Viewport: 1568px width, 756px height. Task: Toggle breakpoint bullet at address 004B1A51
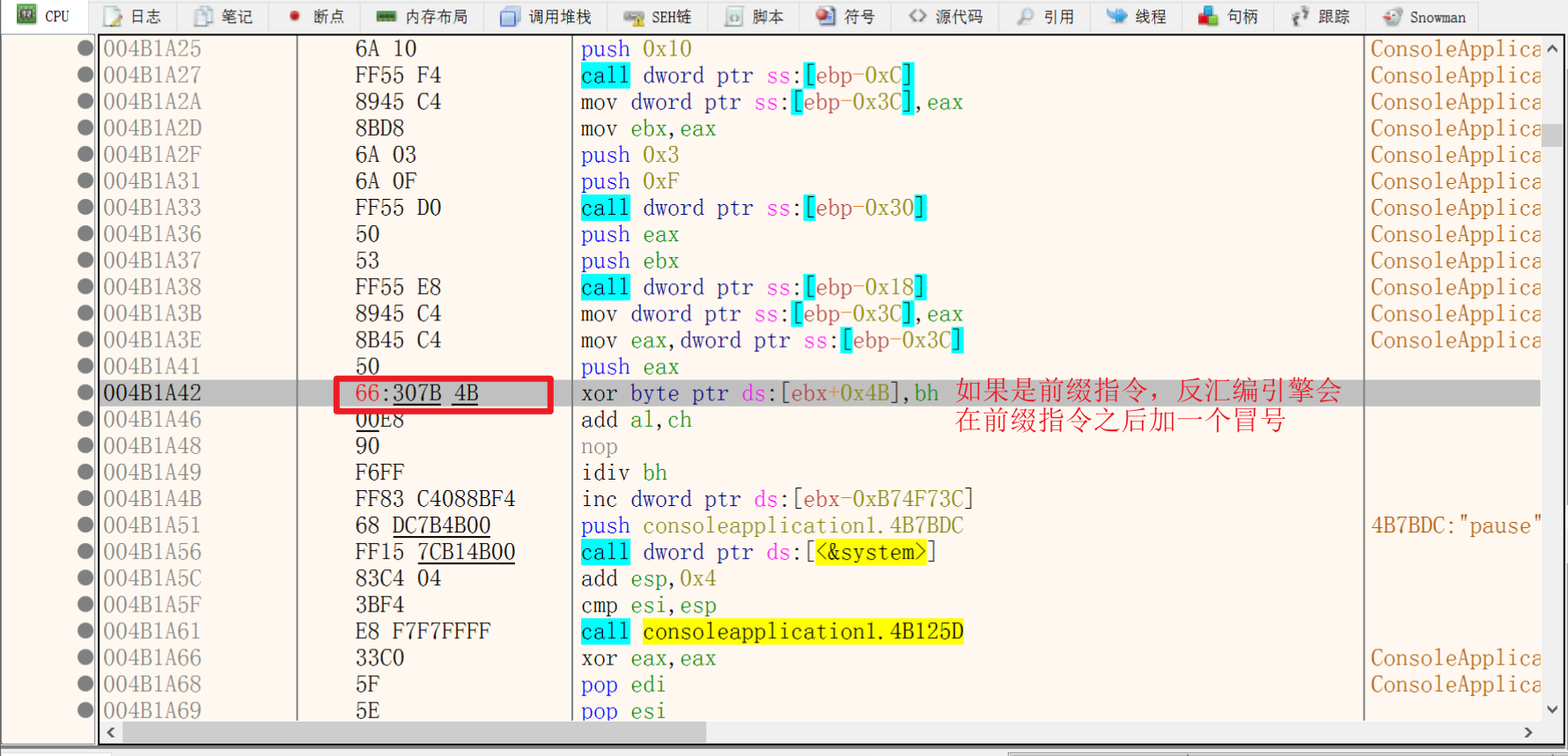[85, 525]
